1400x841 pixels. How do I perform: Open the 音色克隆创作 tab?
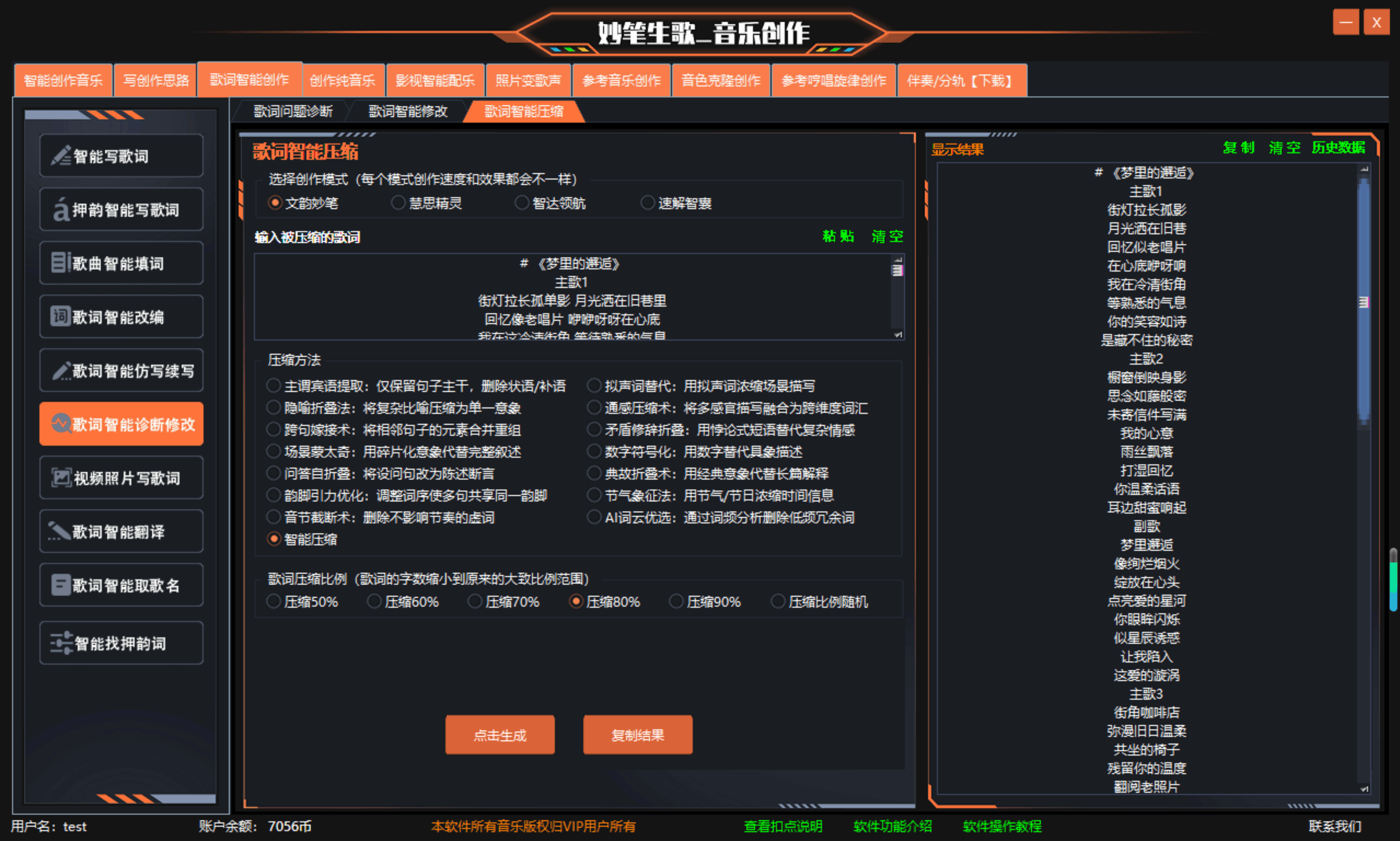(721, 80)
